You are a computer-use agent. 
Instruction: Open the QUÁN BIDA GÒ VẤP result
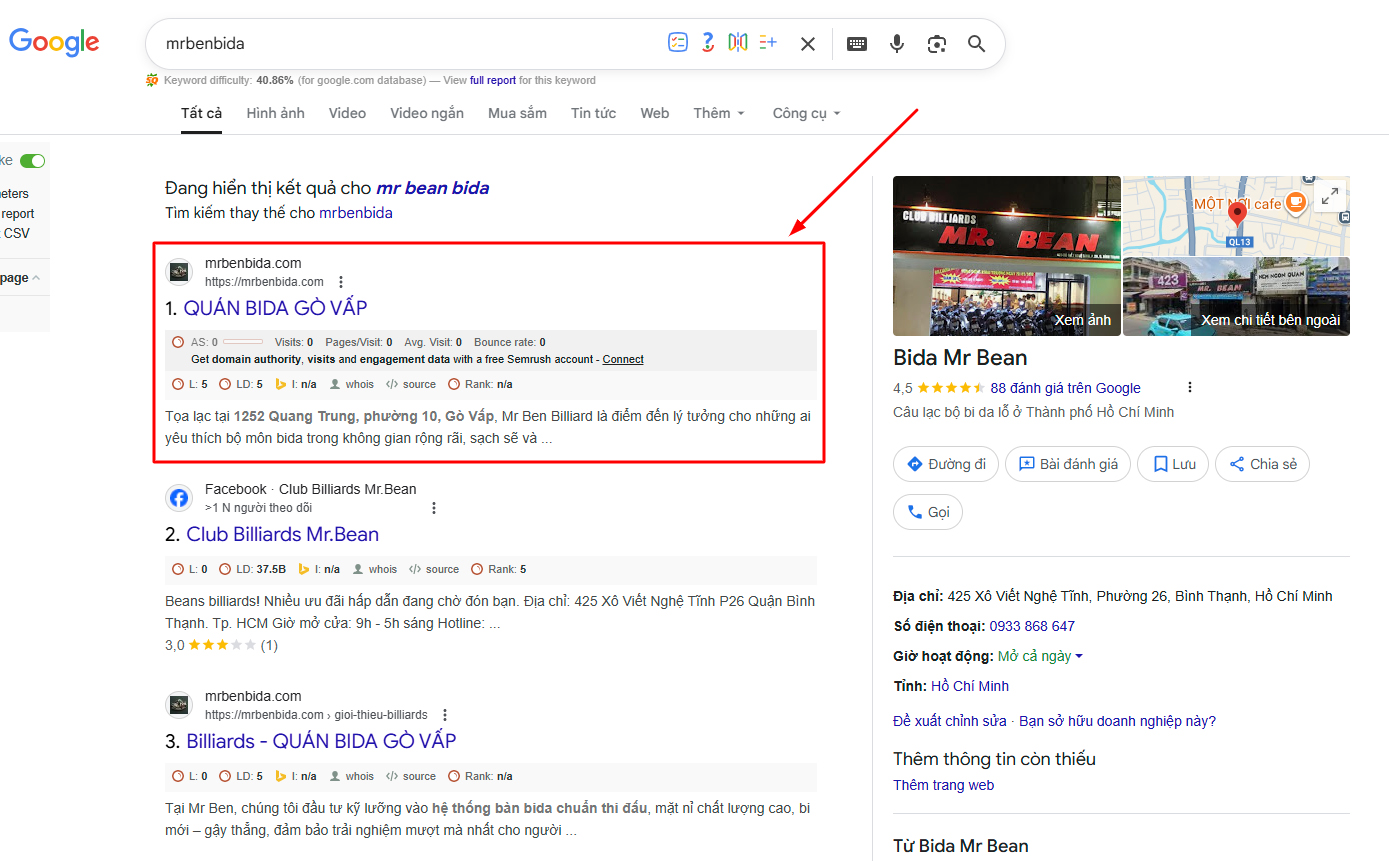point(275,308)
